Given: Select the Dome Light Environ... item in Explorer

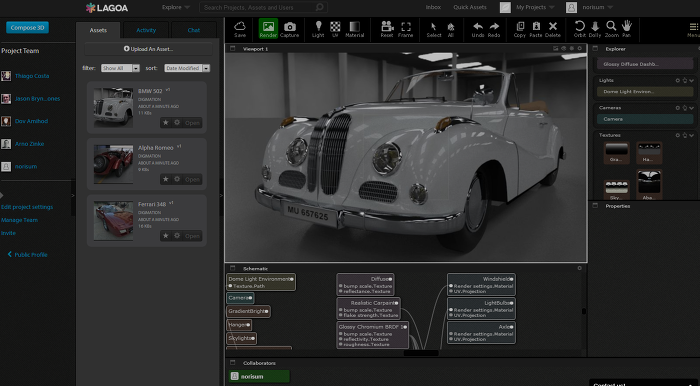Looking at the screenshot, I should (x=645, y=91).
